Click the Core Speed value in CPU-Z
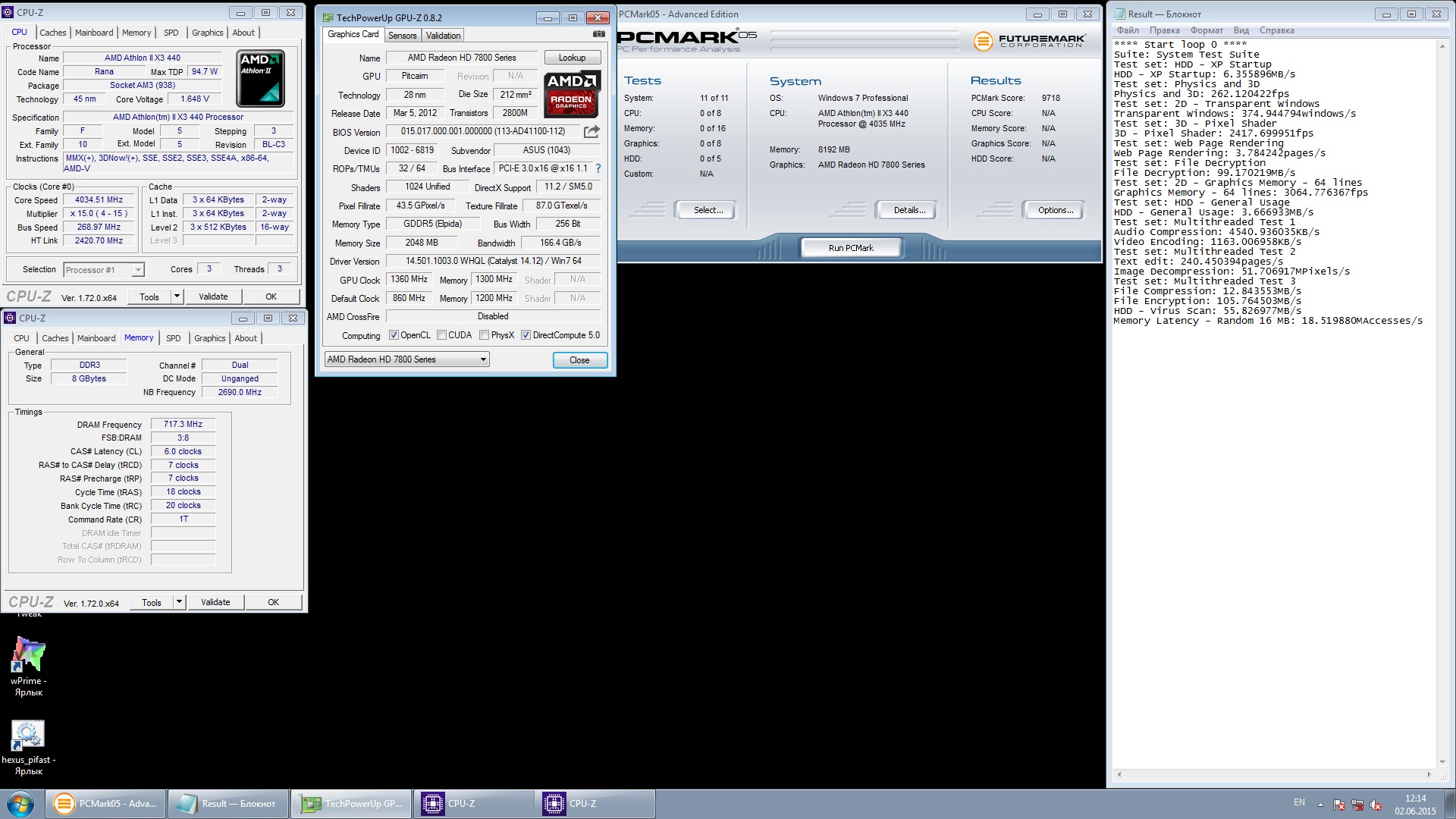The width and height of the screenshot is (1456, 819). pyautogui.click(x=99, y=200)
